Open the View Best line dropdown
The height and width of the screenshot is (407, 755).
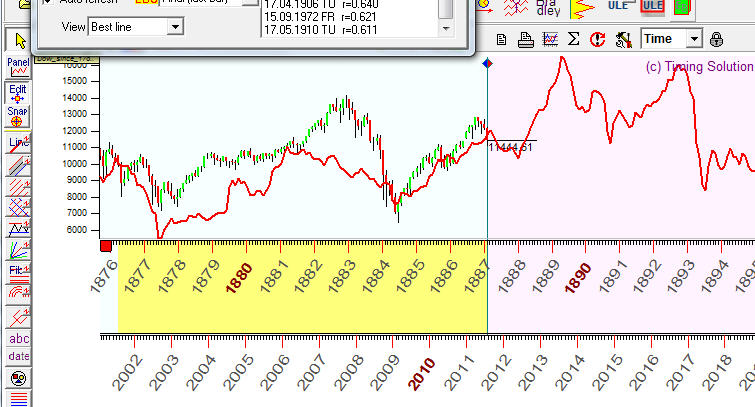(175, 26)
